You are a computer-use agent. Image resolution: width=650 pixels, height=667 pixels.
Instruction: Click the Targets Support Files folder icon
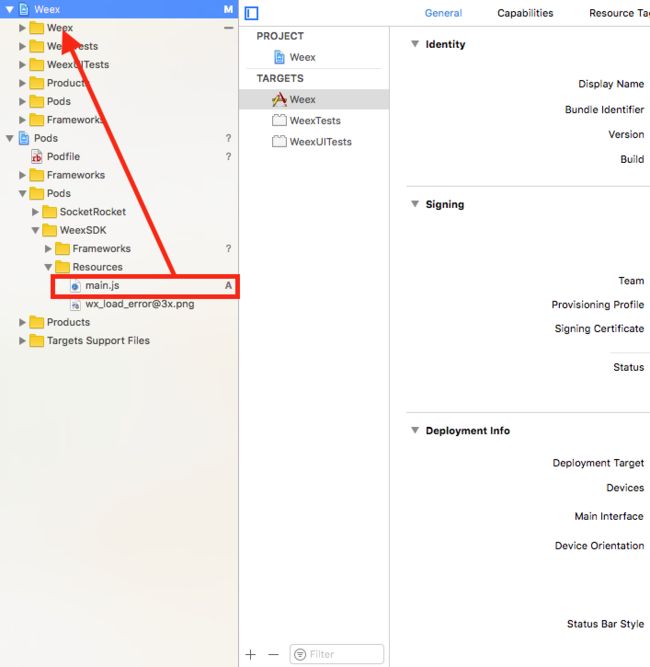37,341
